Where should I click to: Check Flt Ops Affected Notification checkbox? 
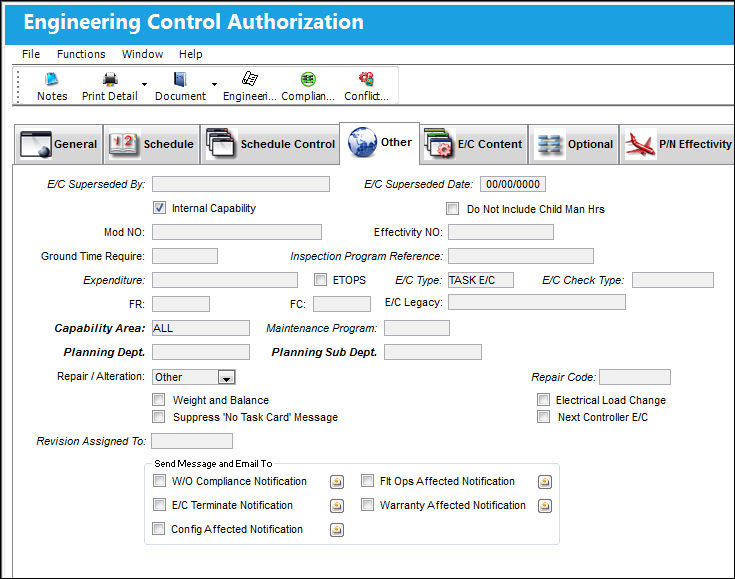point(368,481)
